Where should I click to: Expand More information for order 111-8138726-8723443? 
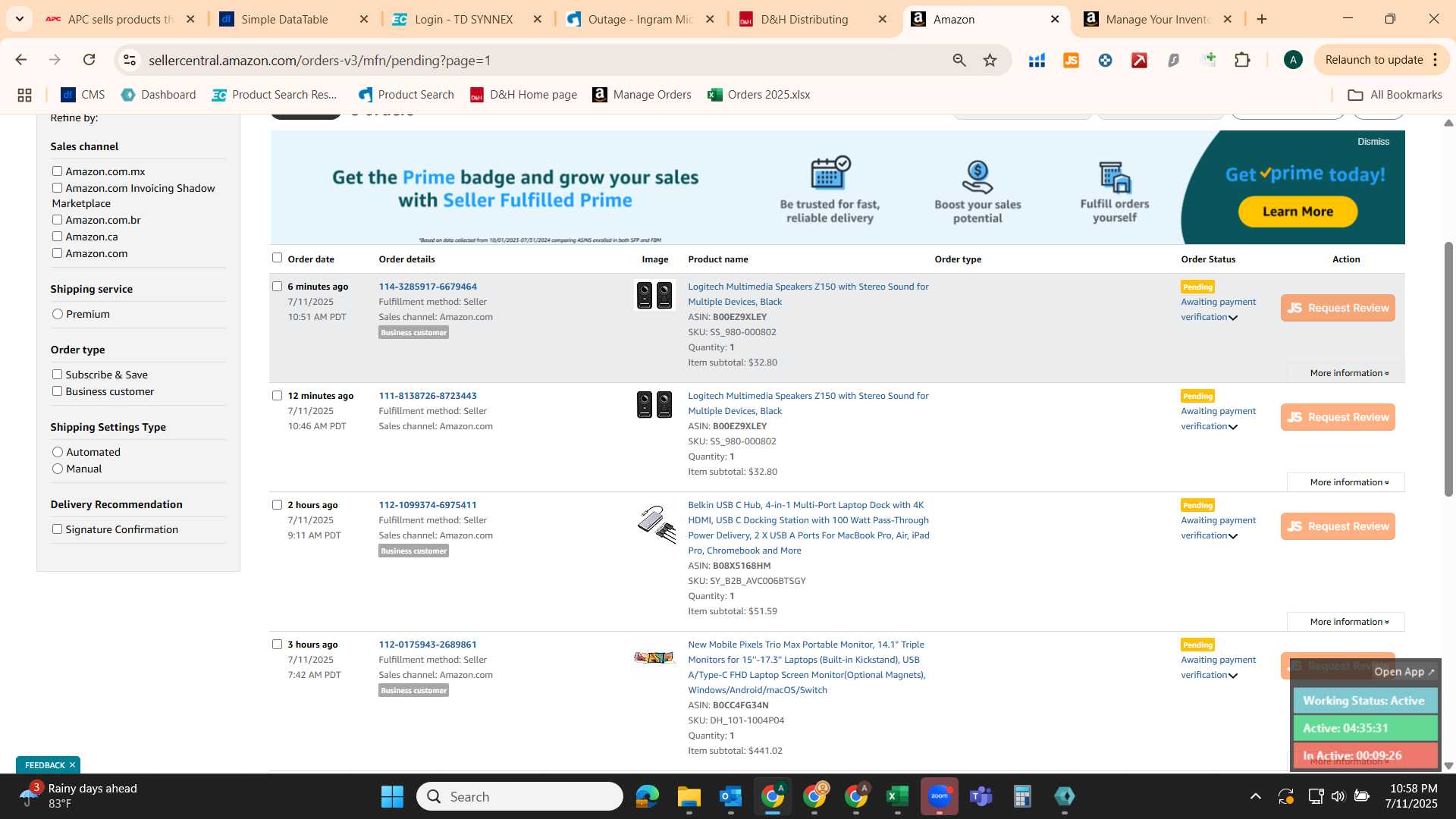(x=1346, y=482)
